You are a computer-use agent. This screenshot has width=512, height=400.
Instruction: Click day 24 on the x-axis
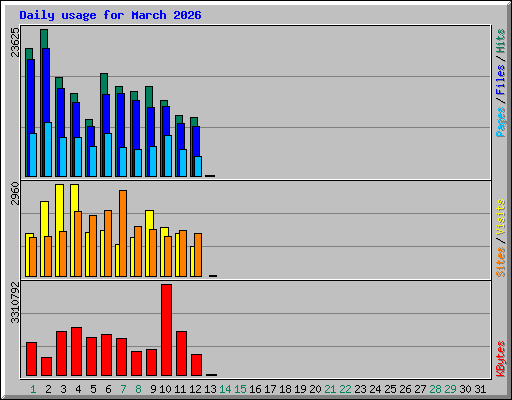(375, 389)
